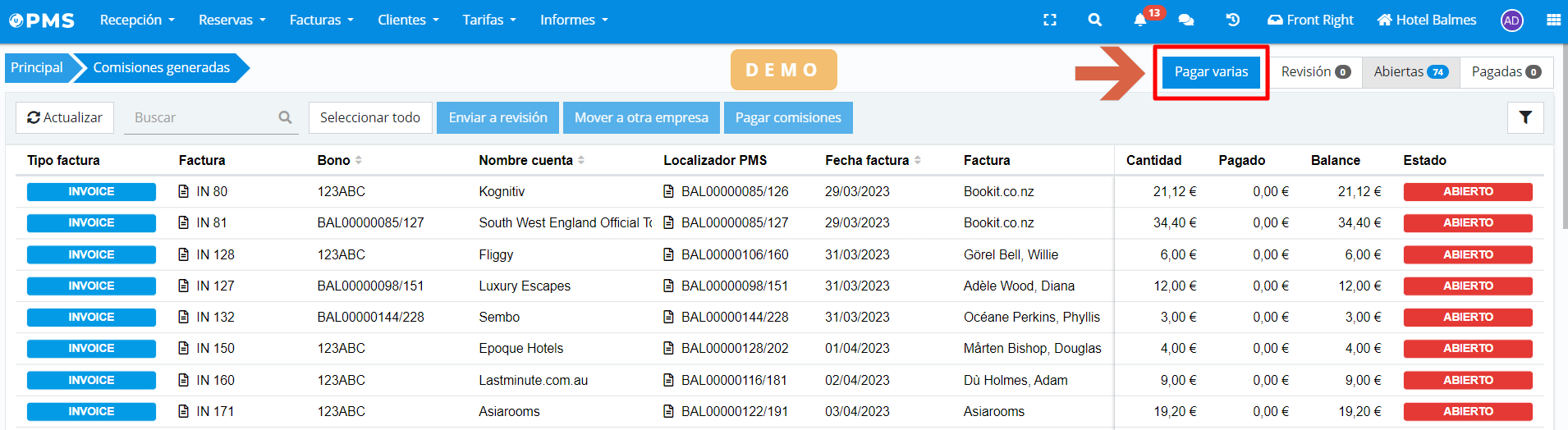Viewport: 1568px width, 430px height.
Task: Expand the Reservas dropdown menu
Action: pyautogui.click(x=232, y=20)
